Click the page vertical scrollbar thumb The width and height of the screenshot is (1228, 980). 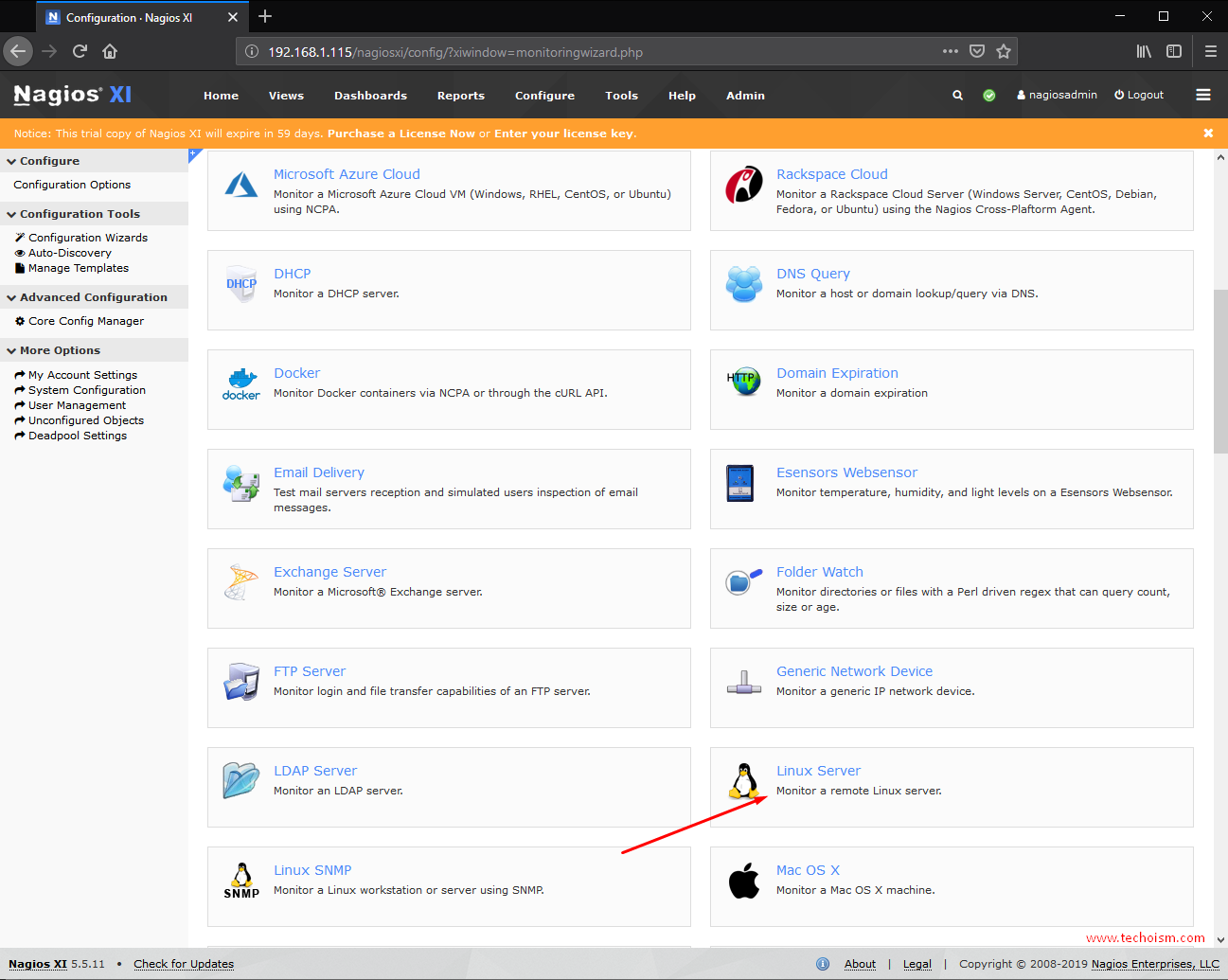click(1220, 372)
